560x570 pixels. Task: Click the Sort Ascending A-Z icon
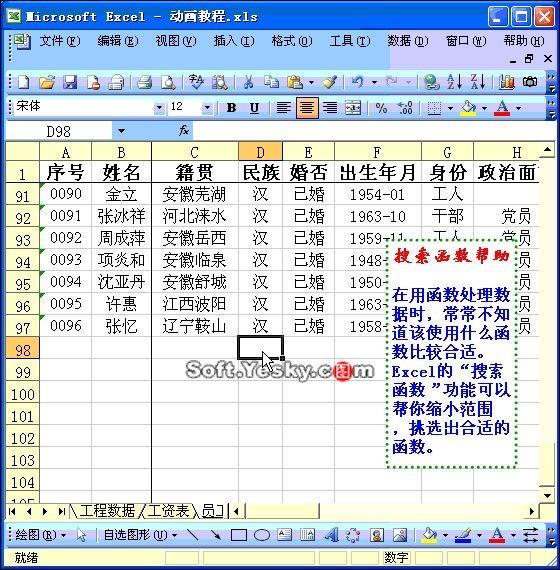click(454, 82)
